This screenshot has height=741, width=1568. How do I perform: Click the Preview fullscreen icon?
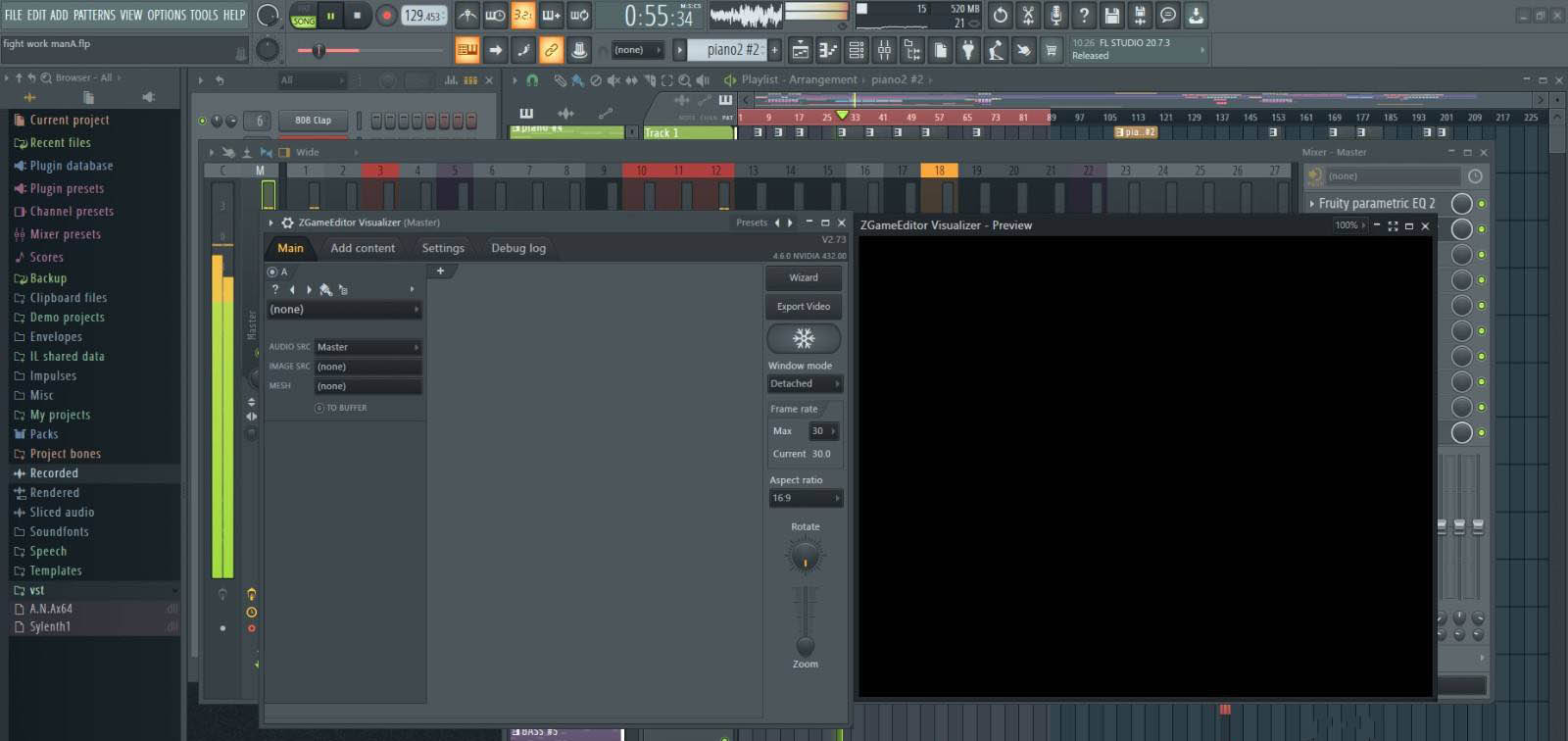1393,225
